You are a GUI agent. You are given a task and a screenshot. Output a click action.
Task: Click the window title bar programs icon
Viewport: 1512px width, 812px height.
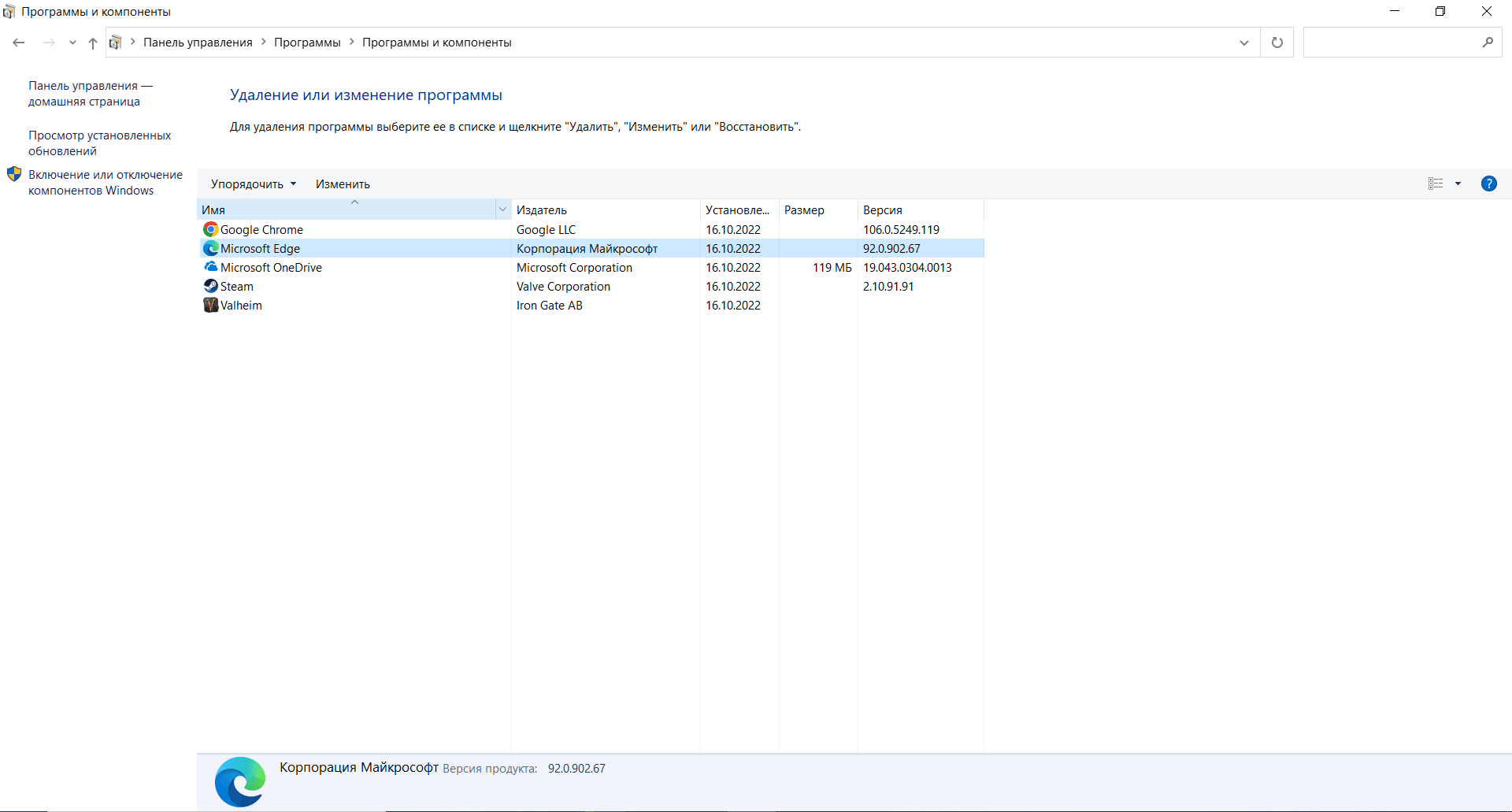(9, 12)
